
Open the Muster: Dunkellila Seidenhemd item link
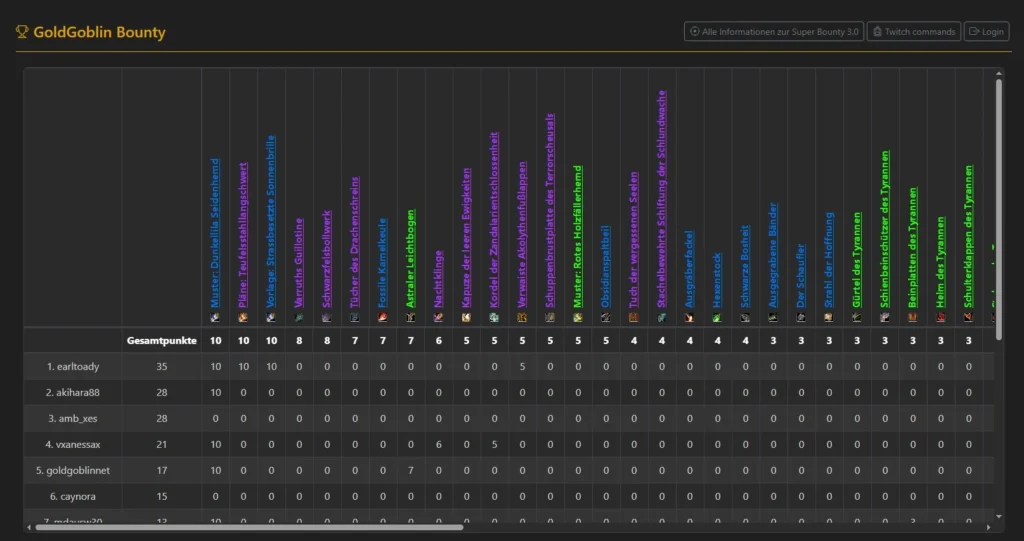tap(215, 233)
